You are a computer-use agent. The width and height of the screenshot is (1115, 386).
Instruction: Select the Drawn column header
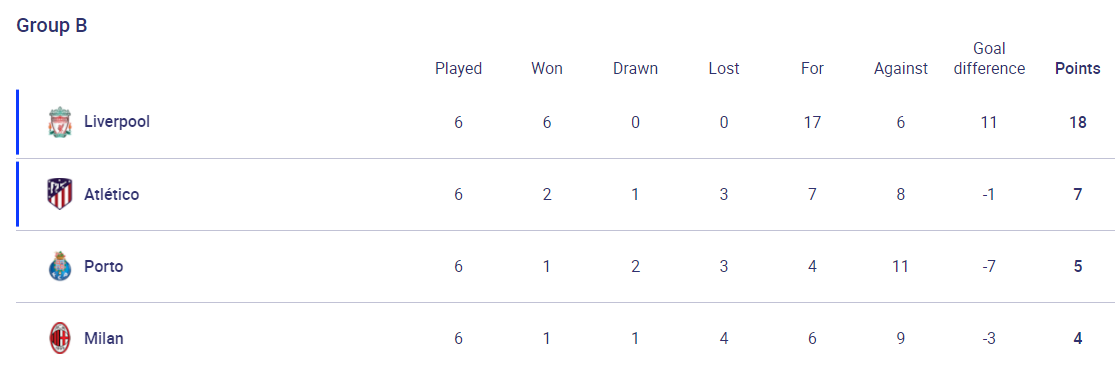[635, 69]
